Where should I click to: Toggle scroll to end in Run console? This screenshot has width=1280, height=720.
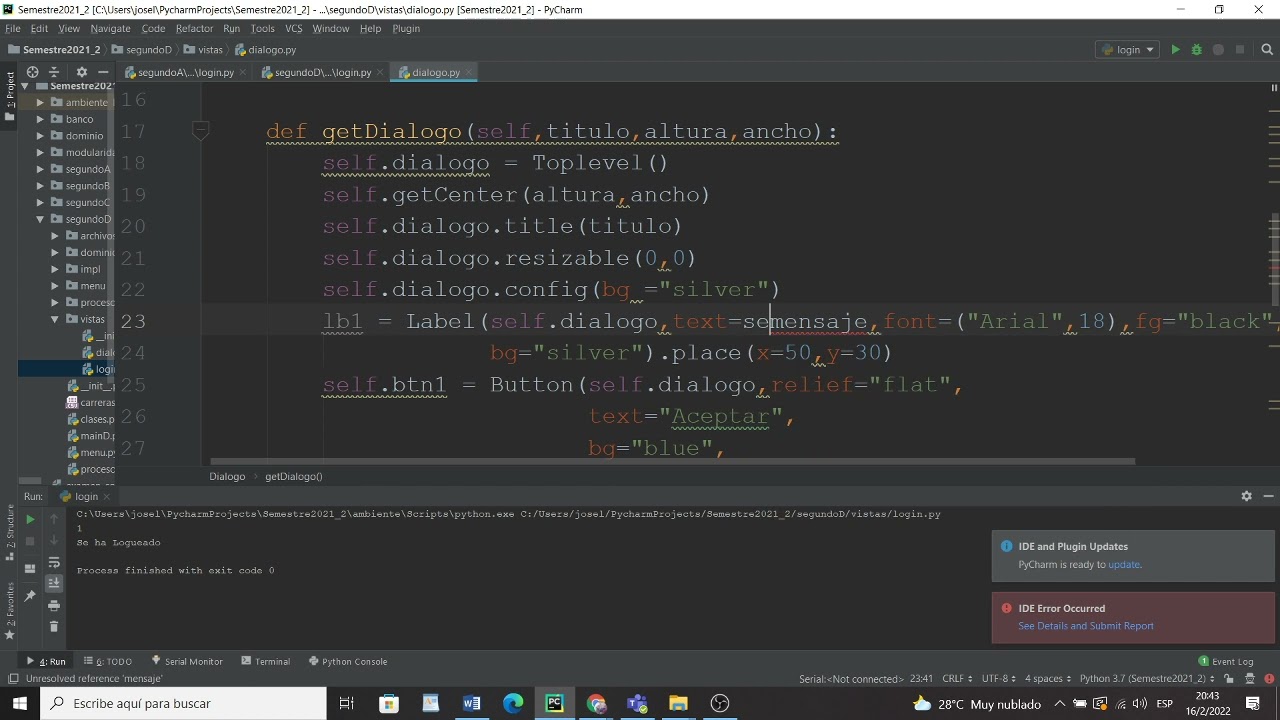click(54, 583)
